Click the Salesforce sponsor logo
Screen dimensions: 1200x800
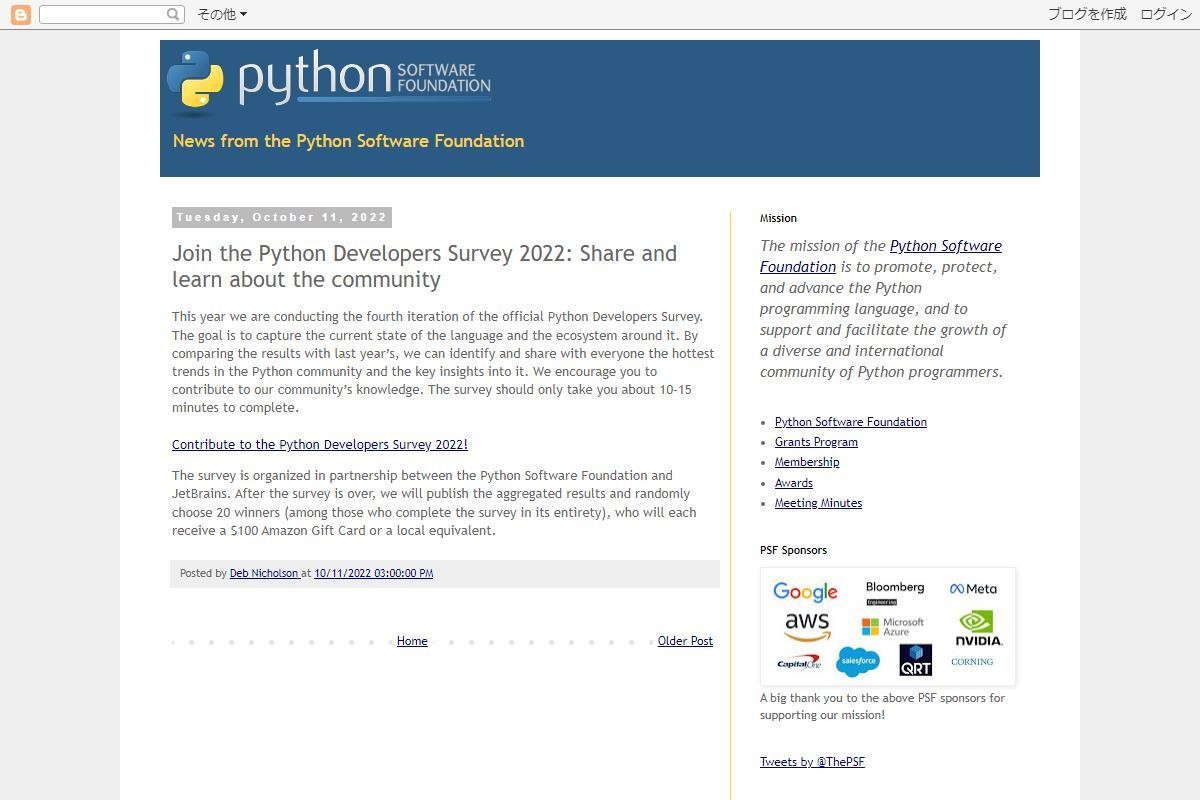858,660
